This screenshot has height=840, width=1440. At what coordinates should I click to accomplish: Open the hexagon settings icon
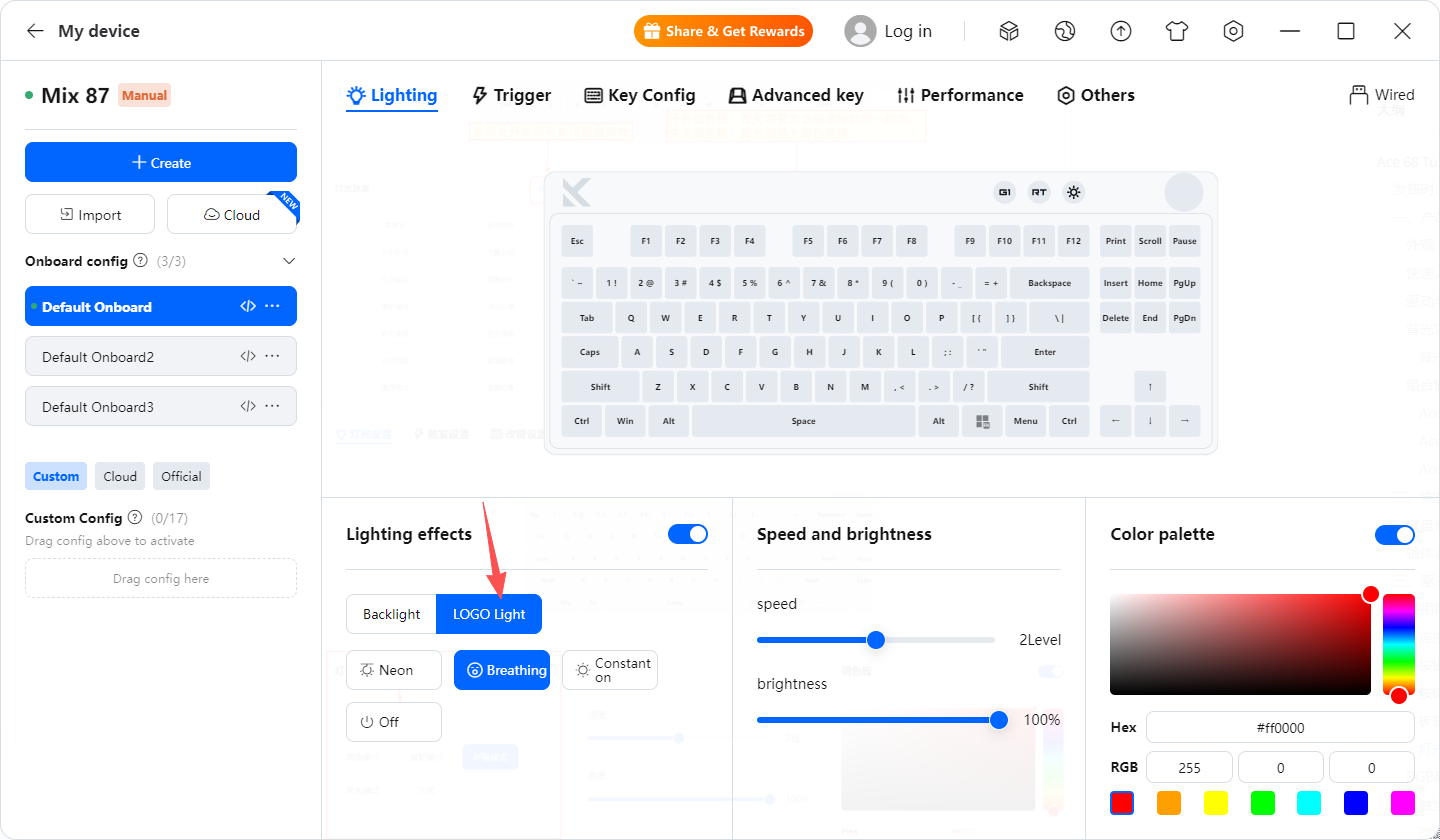pyautogui.click(x=1233, y=31)
